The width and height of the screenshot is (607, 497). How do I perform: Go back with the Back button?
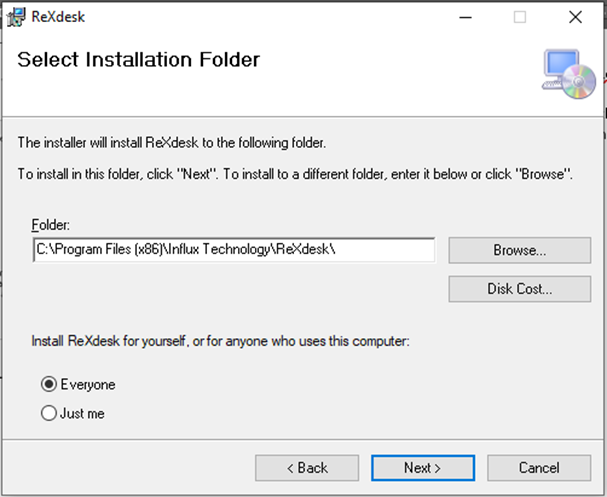coord(308,467)
